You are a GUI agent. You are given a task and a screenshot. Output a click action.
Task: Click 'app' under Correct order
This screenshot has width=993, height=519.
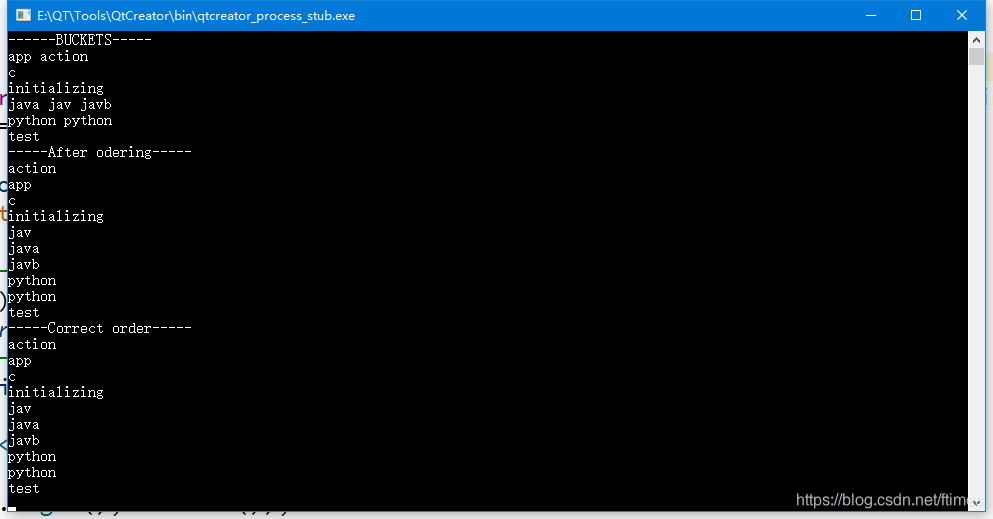(x=20, y=361)
